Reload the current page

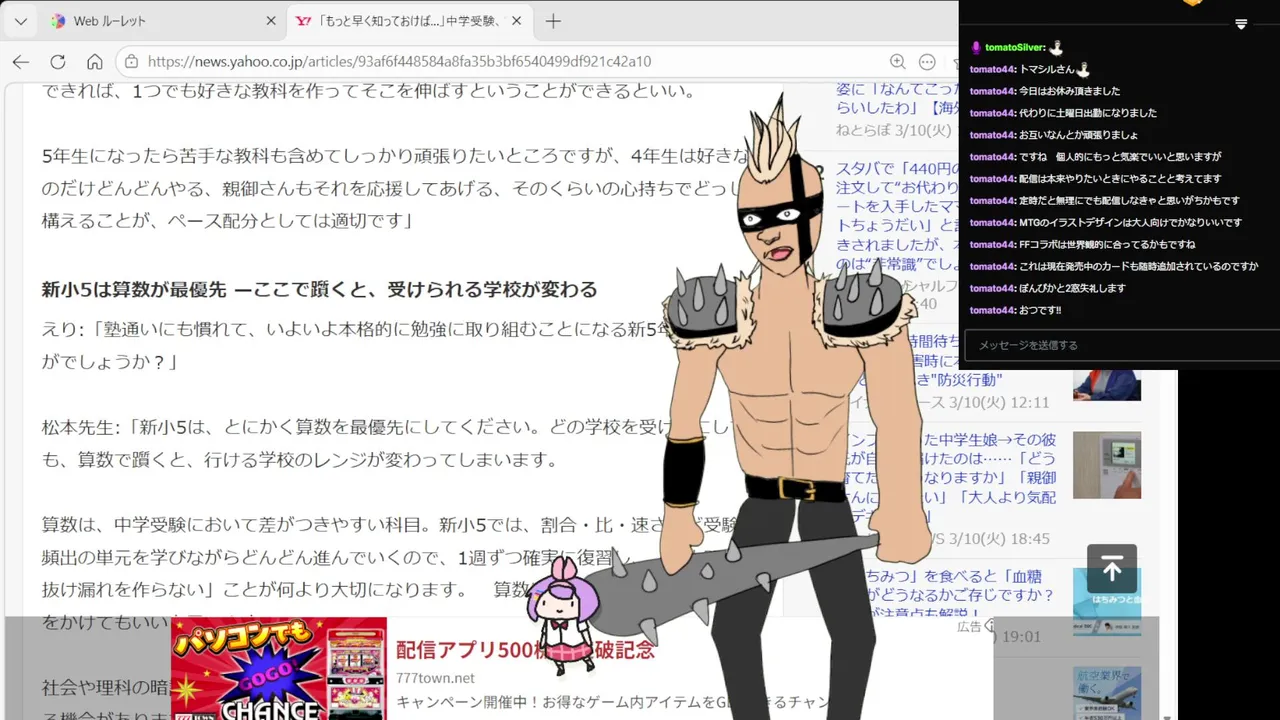pos(58,61)
